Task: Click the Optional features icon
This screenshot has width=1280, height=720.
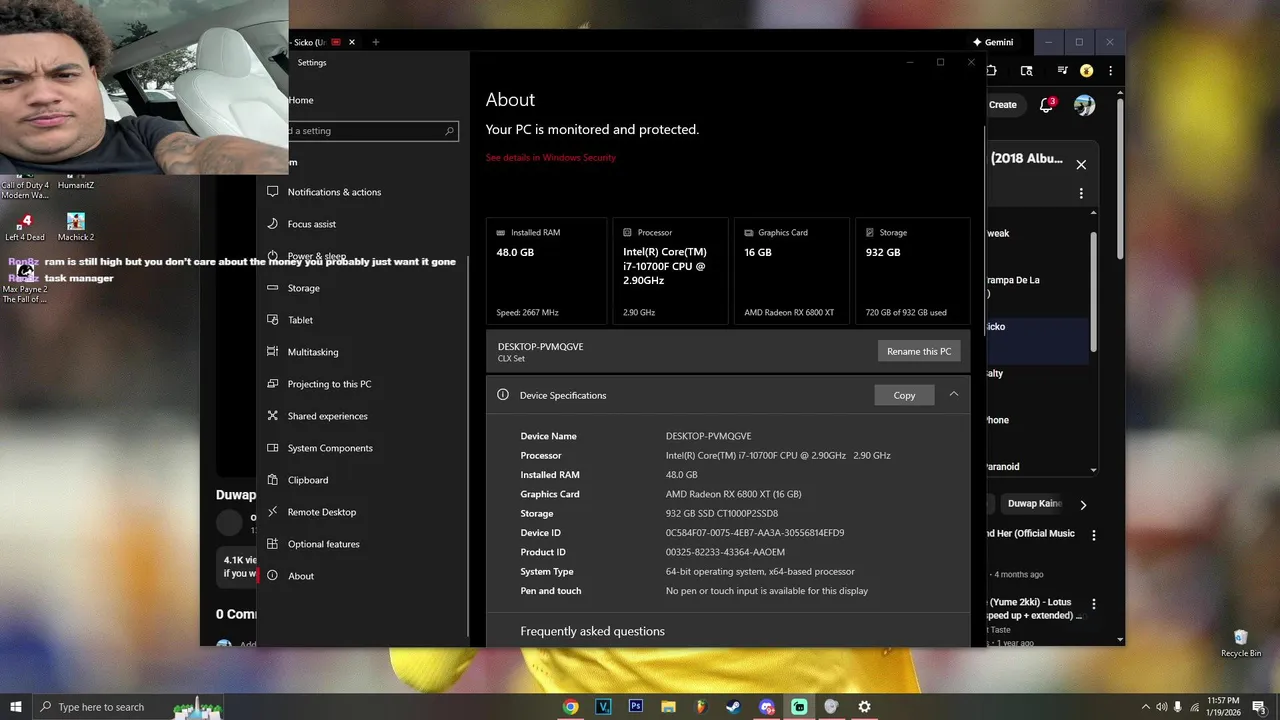Action: (x=272, y=544)
